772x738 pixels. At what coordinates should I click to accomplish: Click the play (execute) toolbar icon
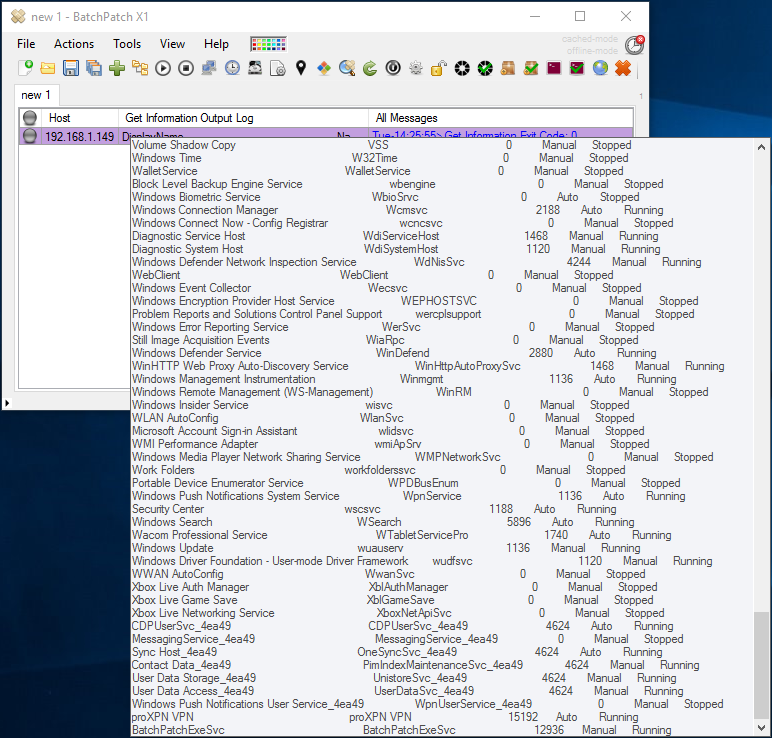click(x=163, y=68)
